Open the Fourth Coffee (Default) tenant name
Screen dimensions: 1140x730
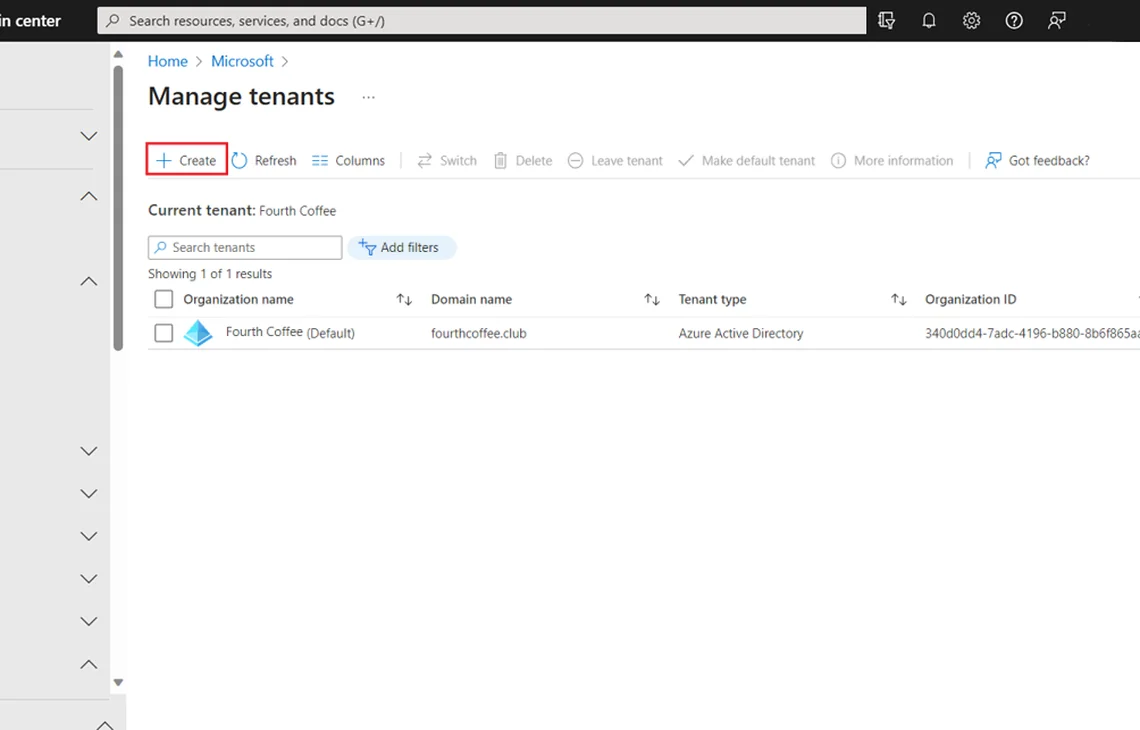pyautogui.click(x=290, y=332)
